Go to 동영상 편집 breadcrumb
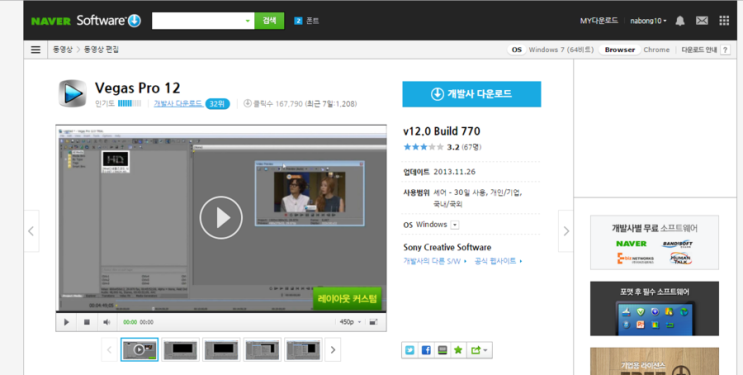 click(101, 50)
